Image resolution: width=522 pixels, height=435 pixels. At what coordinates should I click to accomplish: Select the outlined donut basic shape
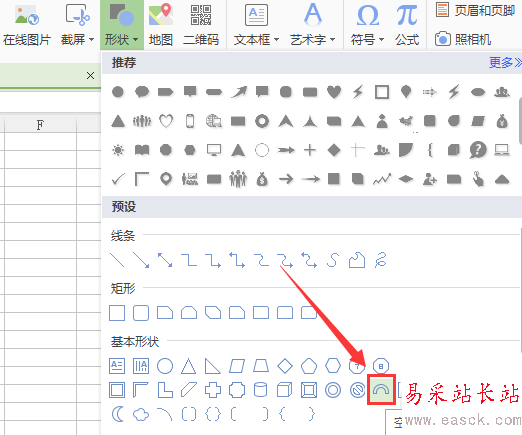(333, 390)
